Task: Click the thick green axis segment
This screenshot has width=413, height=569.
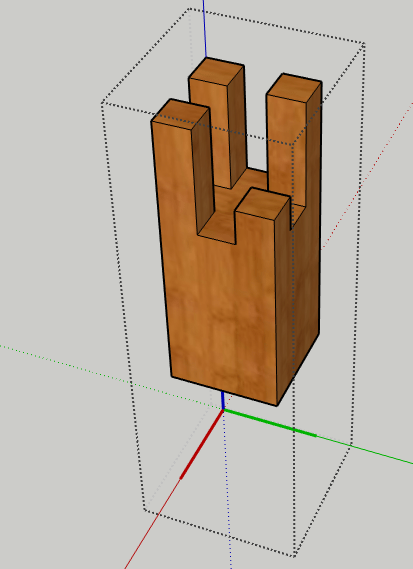Action: point(270,423)
